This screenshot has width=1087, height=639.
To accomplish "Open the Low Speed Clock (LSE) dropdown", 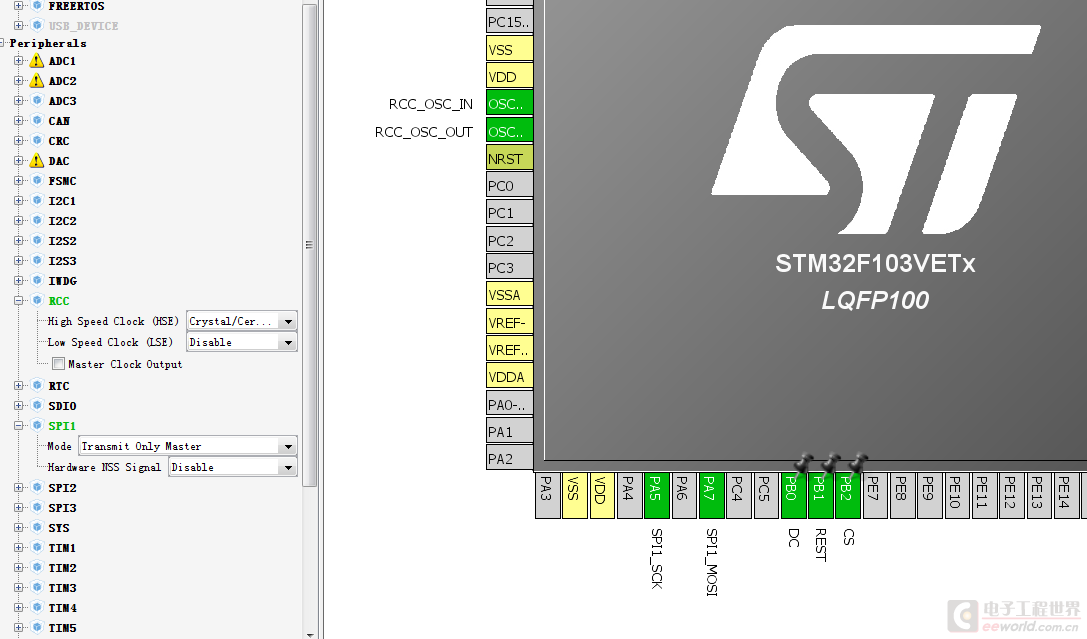I will [x=242, y=342].
